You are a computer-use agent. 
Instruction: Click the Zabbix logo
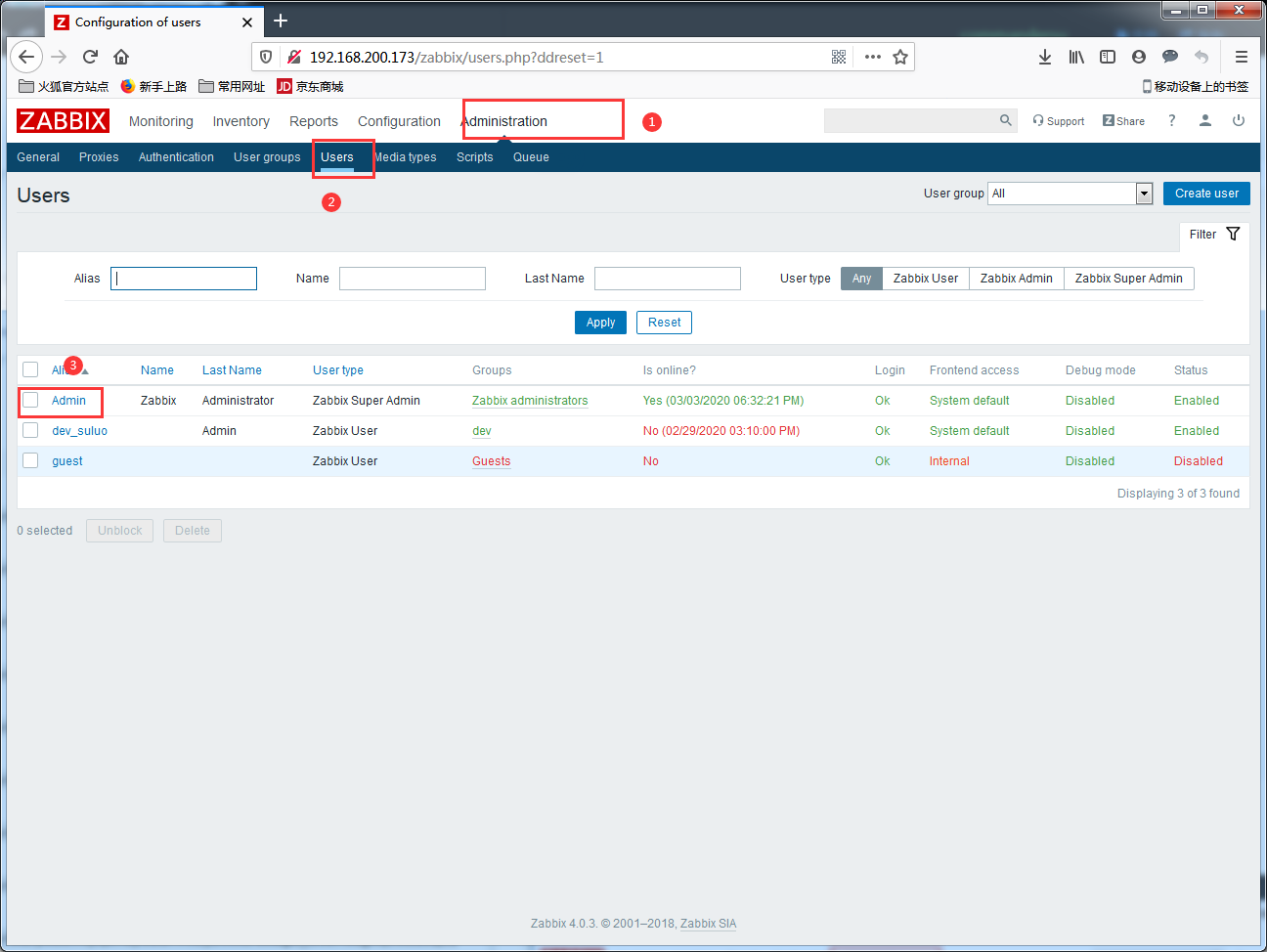point(63,121)
